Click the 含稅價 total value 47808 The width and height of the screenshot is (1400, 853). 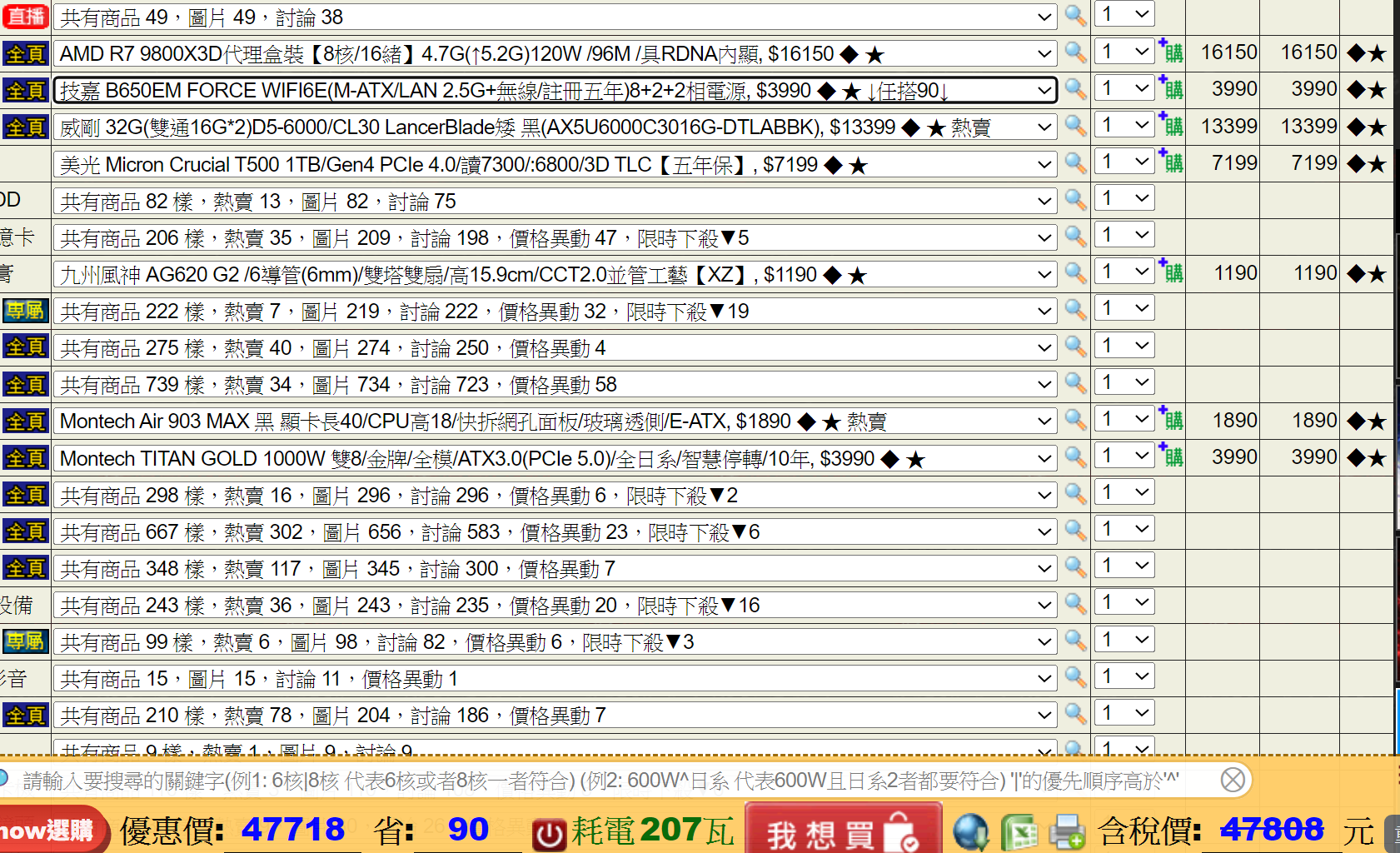click(1272, 830)
